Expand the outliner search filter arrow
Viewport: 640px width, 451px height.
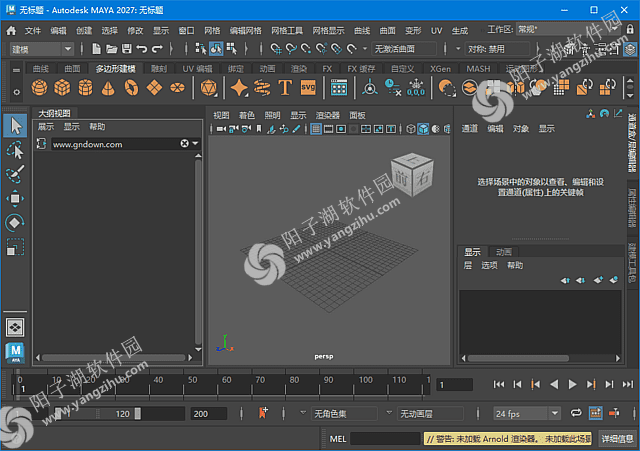(195, 143)
